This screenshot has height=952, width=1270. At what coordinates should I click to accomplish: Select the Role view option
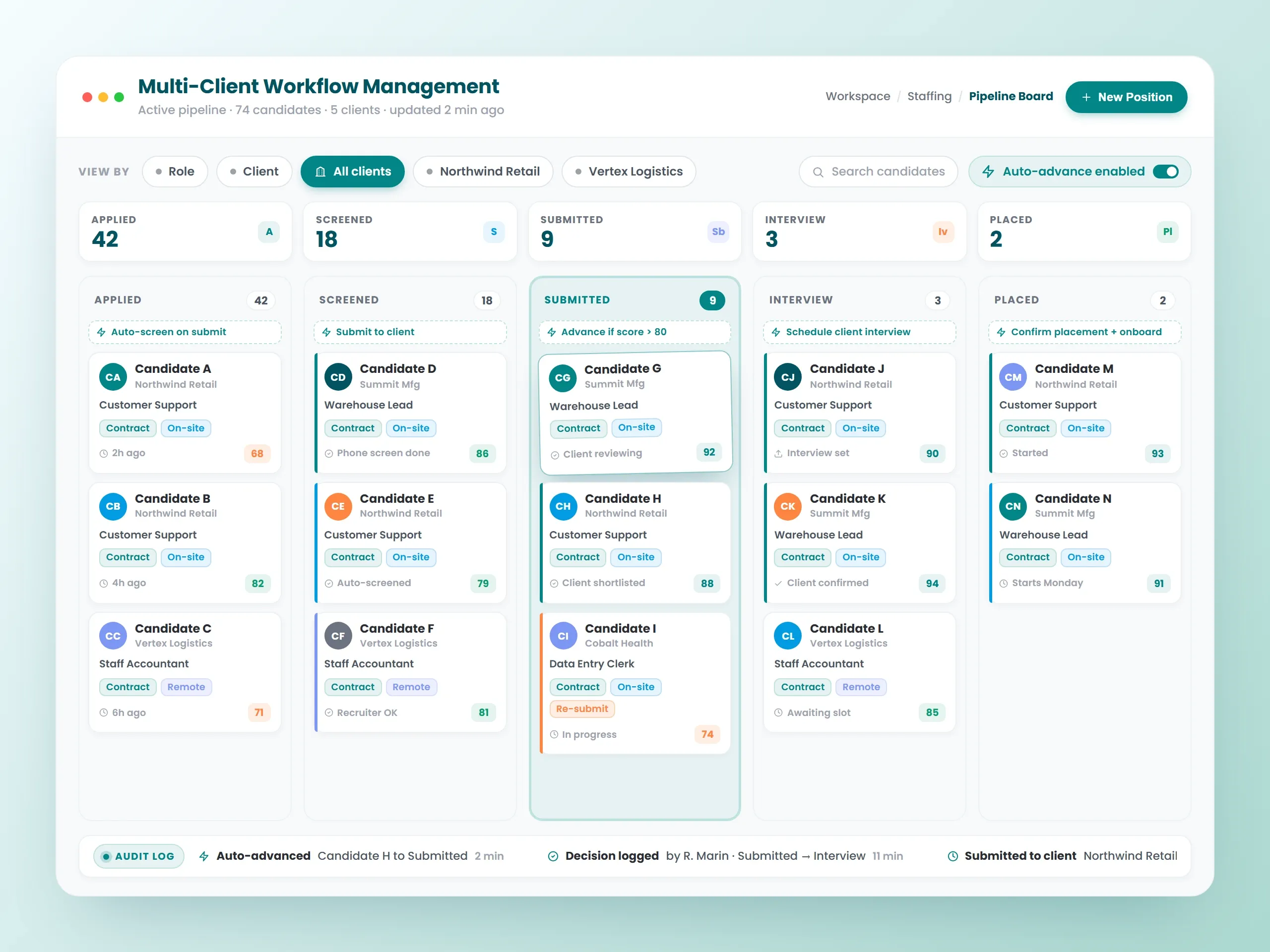click(x=175, y=172)
